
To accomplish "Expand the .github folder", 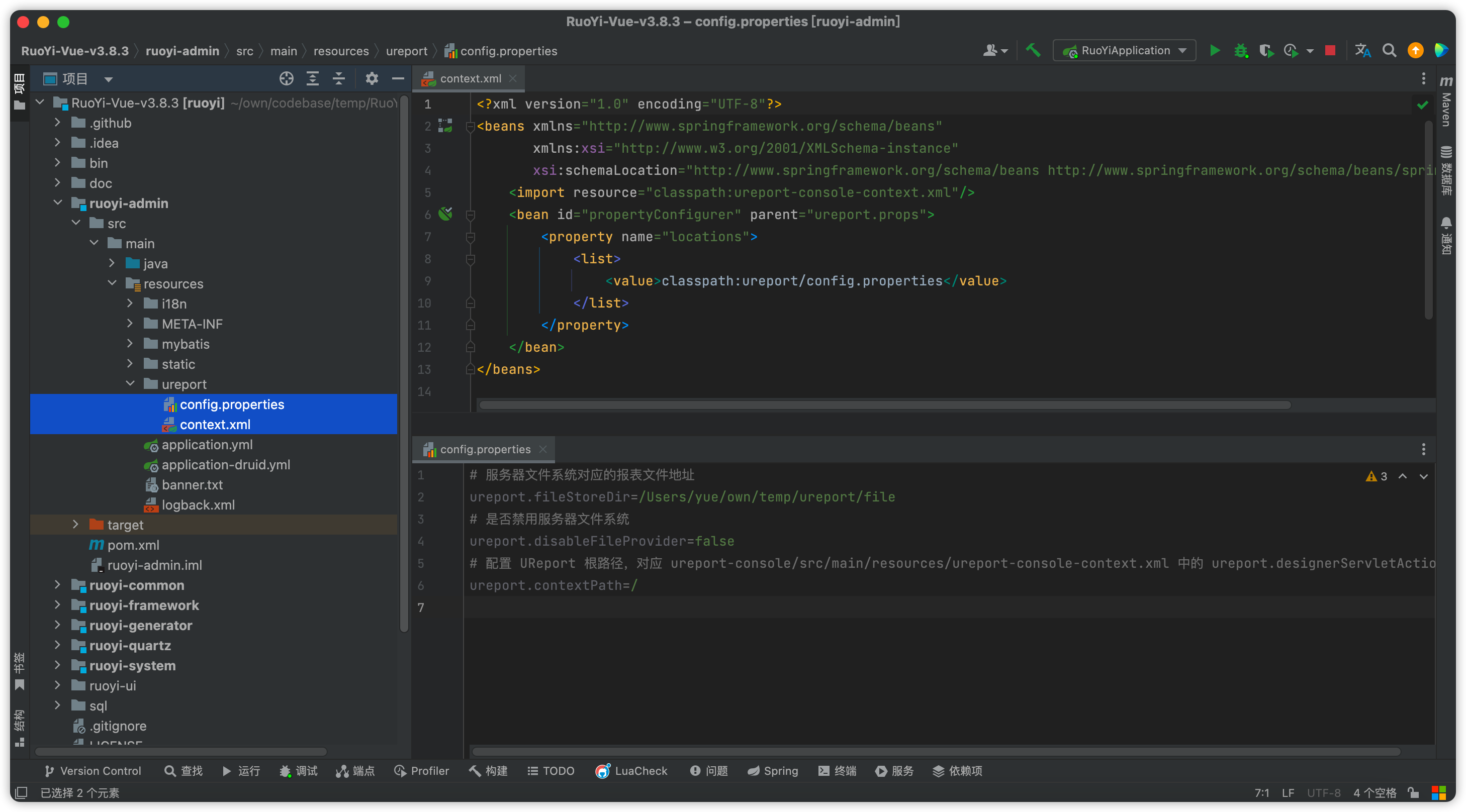I will click(57, 122).
